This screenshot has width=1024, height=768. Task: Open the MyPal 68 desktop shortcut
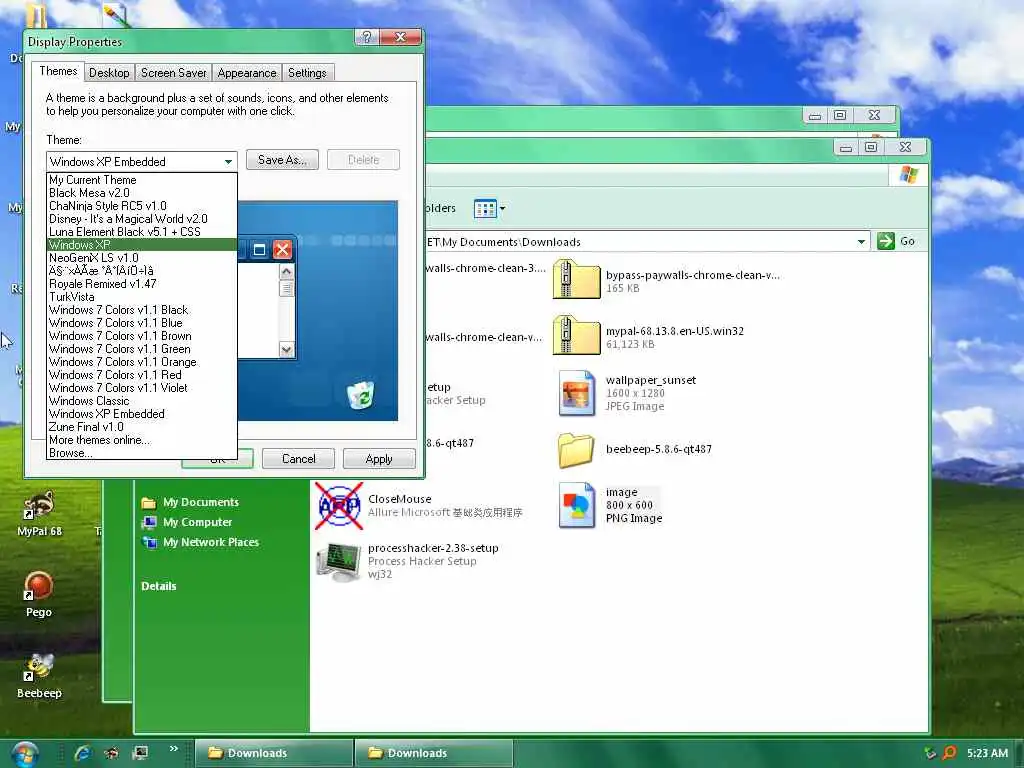pos(39,515)
